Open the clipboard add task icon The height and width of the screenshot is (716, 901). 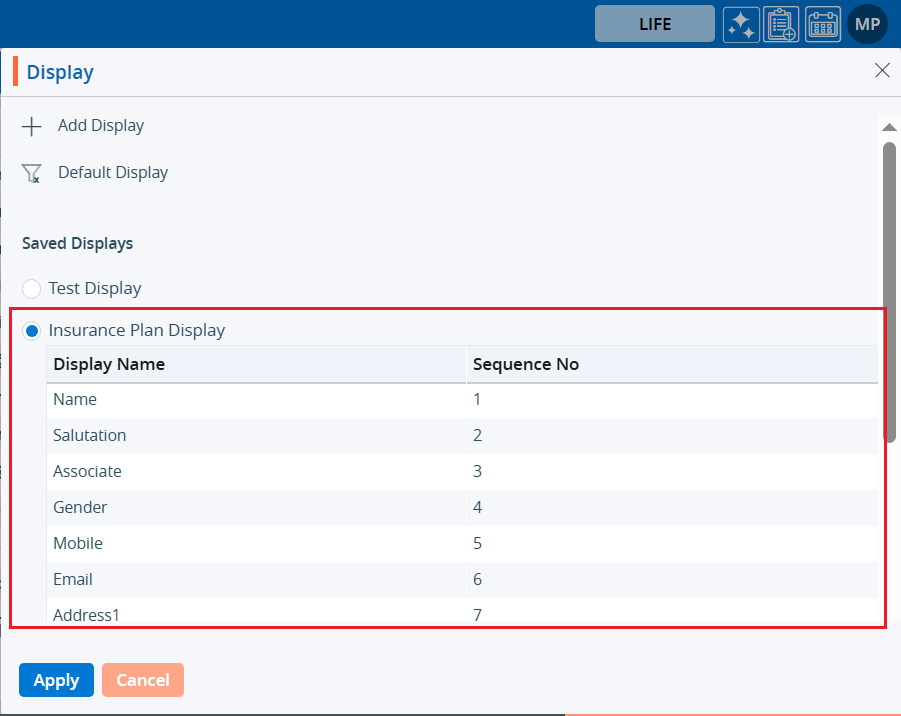point(781,25)
